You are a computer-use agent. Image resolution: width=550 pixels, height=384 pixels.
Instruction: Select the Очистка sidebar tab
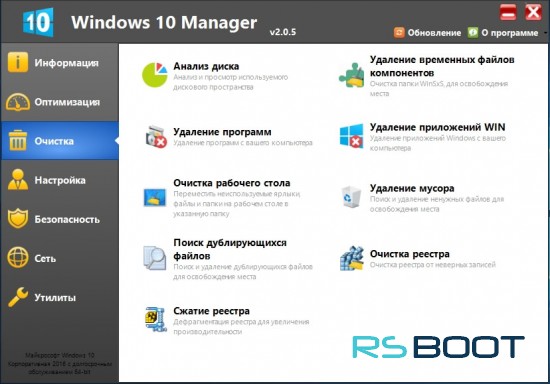[60, 141]
